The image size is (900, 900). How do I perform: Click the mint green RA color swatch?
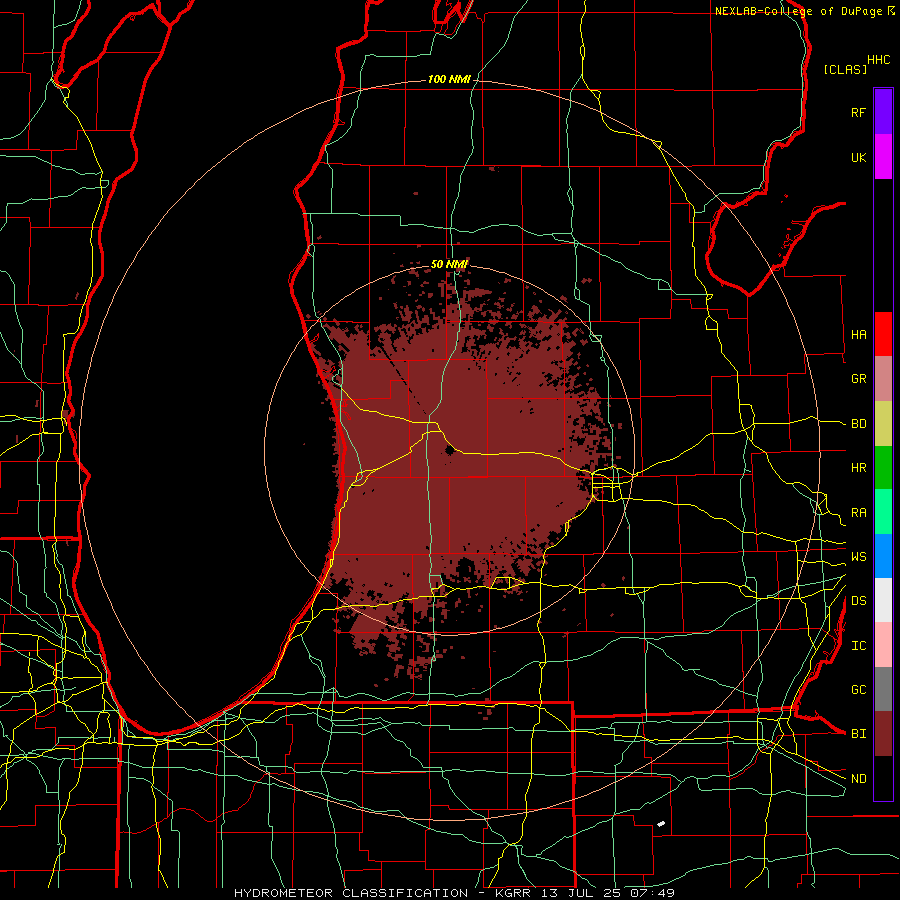[883, 512]
